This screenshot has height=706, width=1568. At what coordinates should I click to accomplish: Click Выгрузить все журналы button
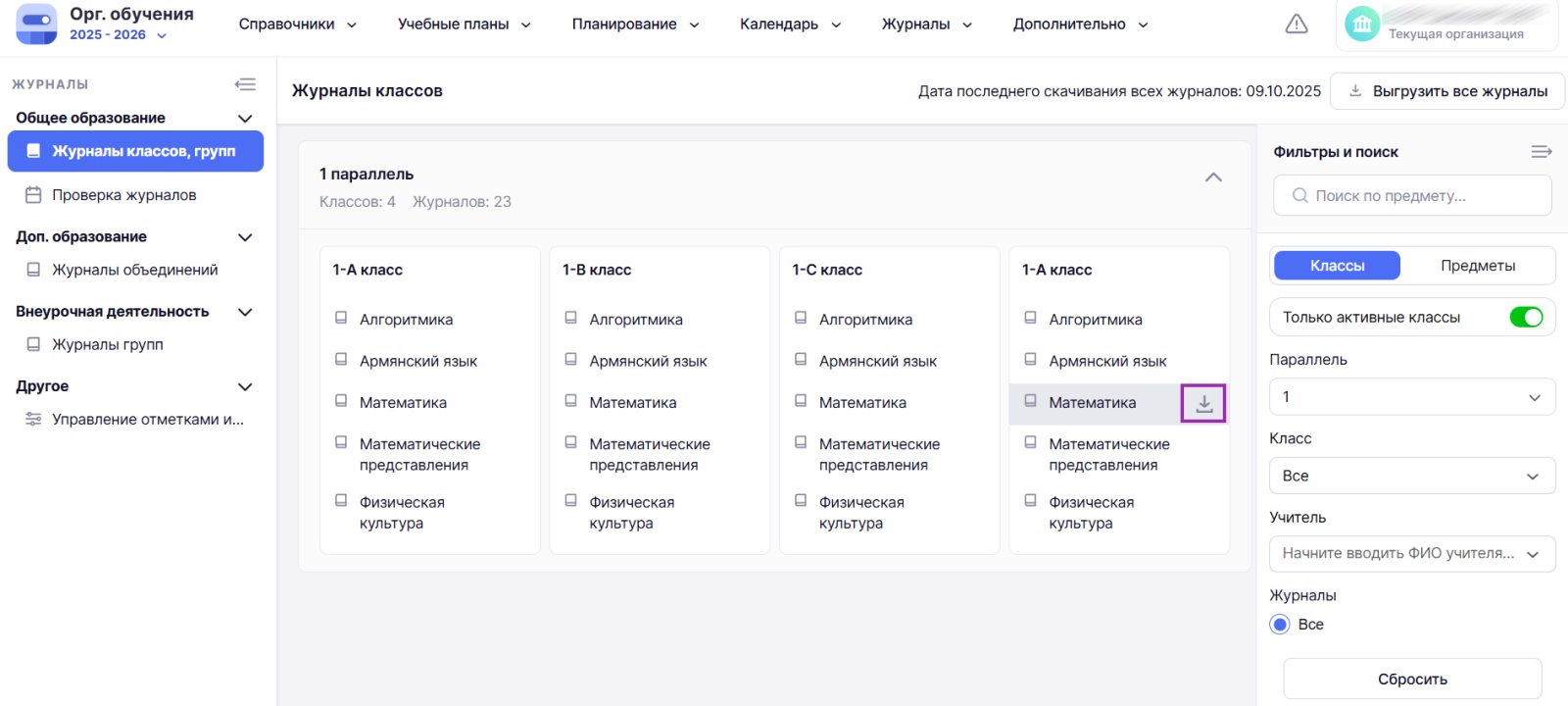1447,91
